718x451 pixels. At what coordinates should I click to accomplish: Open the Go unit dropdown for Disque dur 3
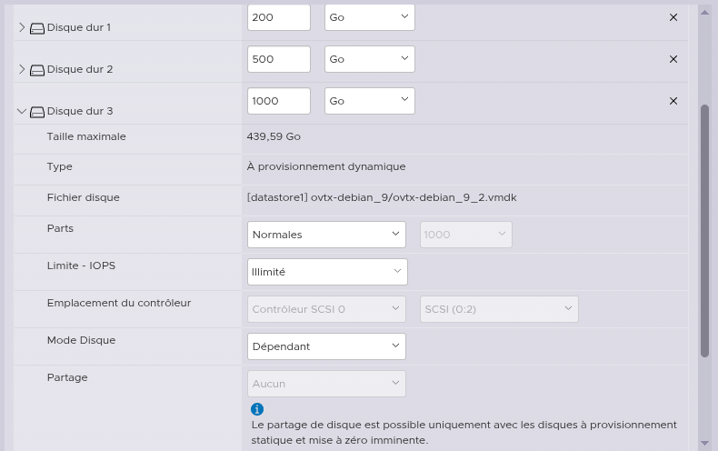coord(370,101)
